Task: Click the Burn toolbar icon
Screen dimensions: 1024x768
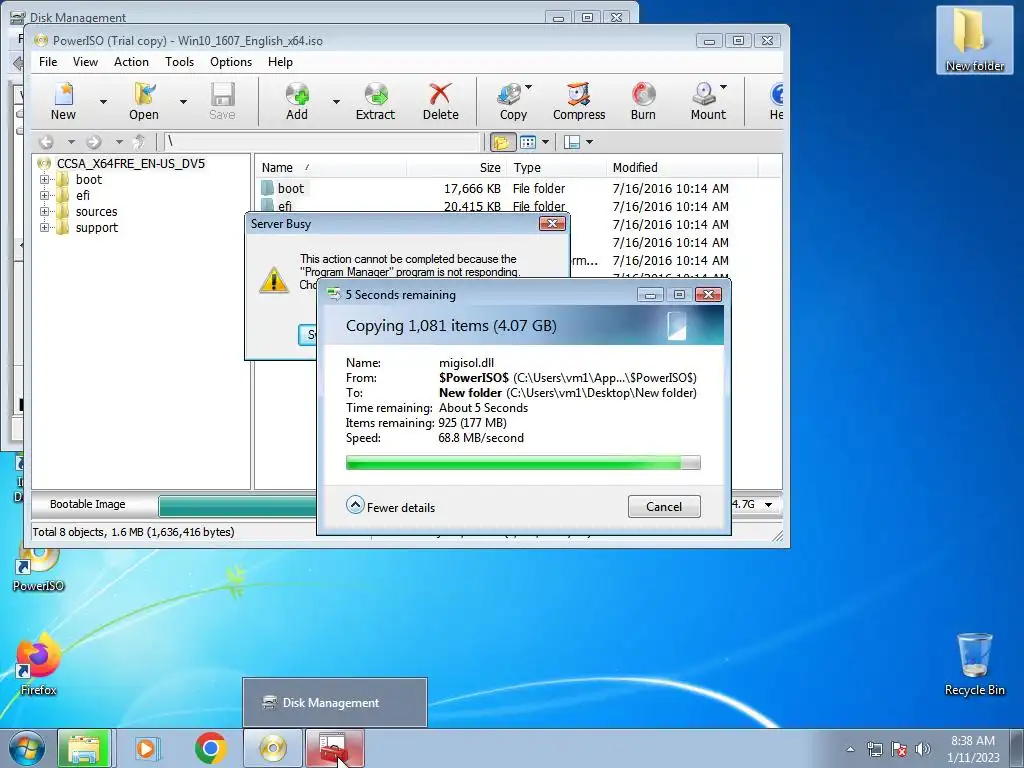Action: pos(643,101)
